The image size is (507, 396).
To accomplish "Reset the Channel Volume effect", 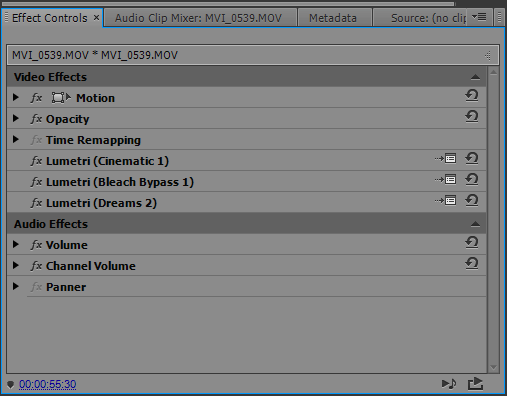I will pyautogui.click(x=472, y=264).
